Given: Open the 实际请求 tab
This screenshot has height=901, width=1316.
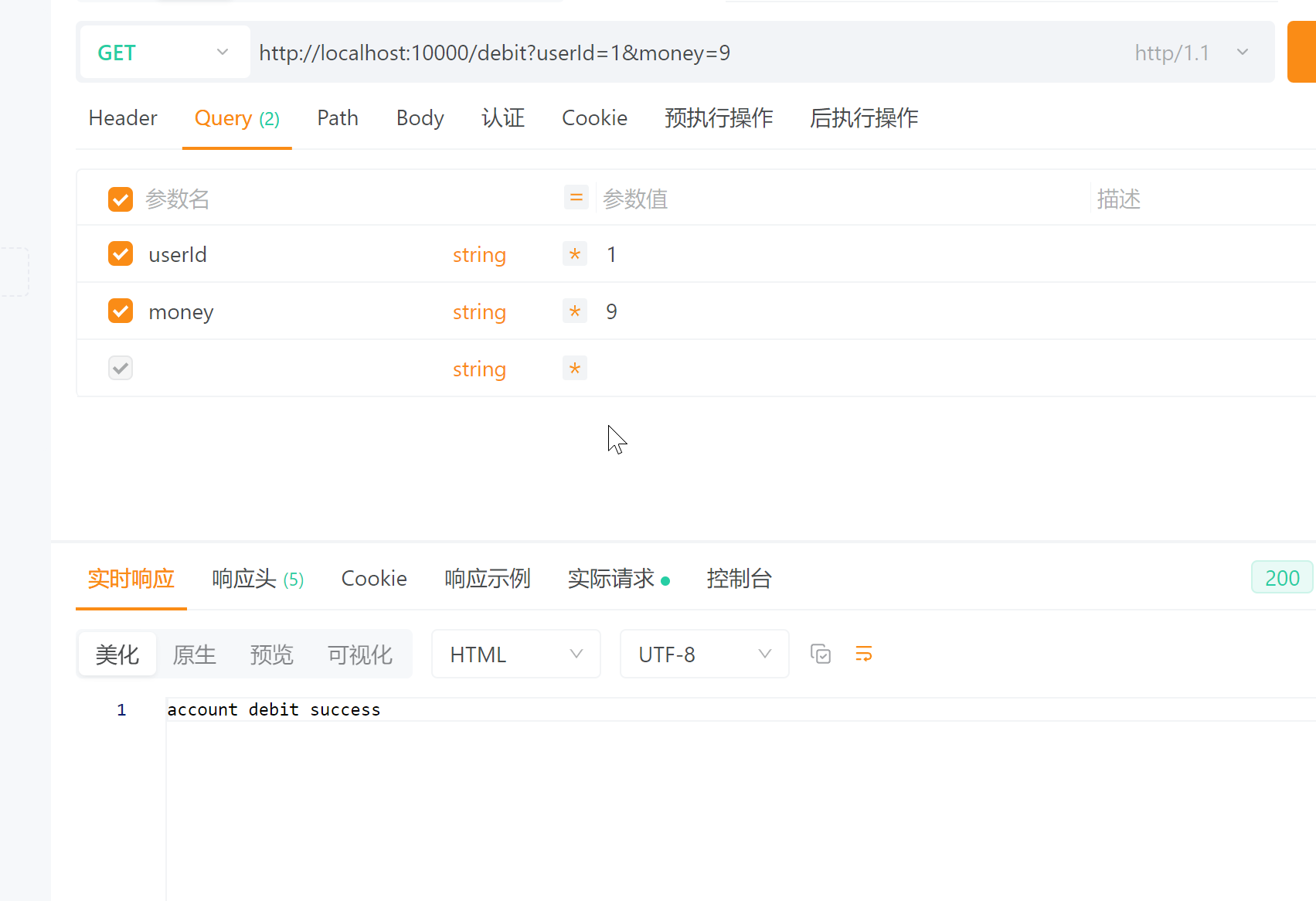Looking at the screenshot, I should (x=618, y=578).
